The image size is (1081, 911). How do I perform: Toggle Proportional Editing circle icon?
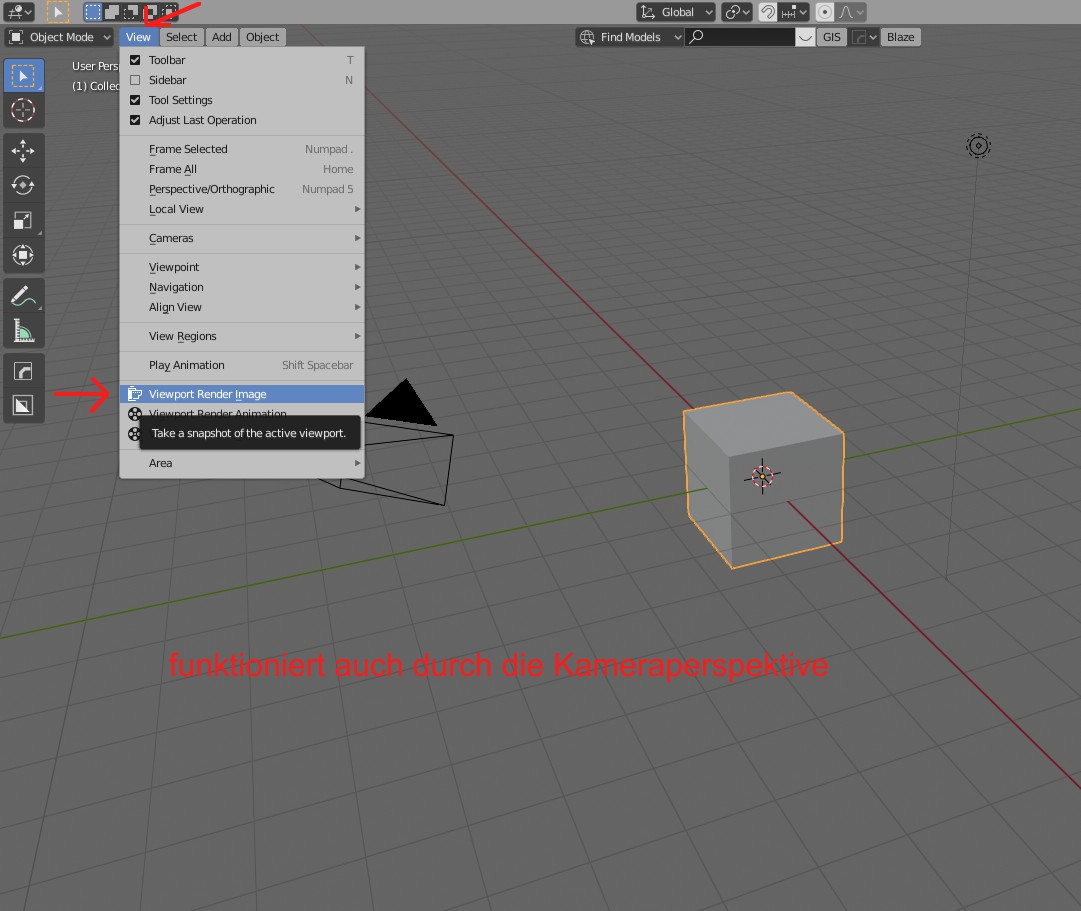click(x=825, y=12)
